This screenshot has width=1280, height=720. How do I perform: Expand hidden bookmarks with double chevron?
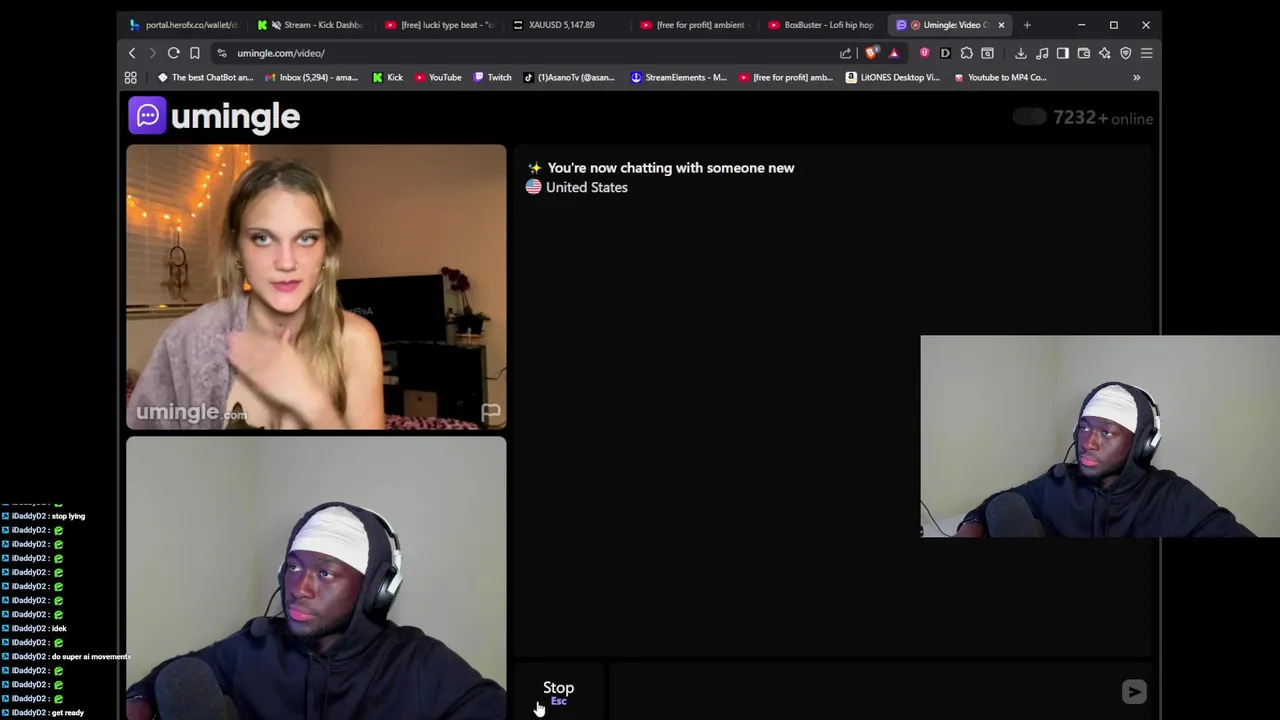tap(1136, 77)
